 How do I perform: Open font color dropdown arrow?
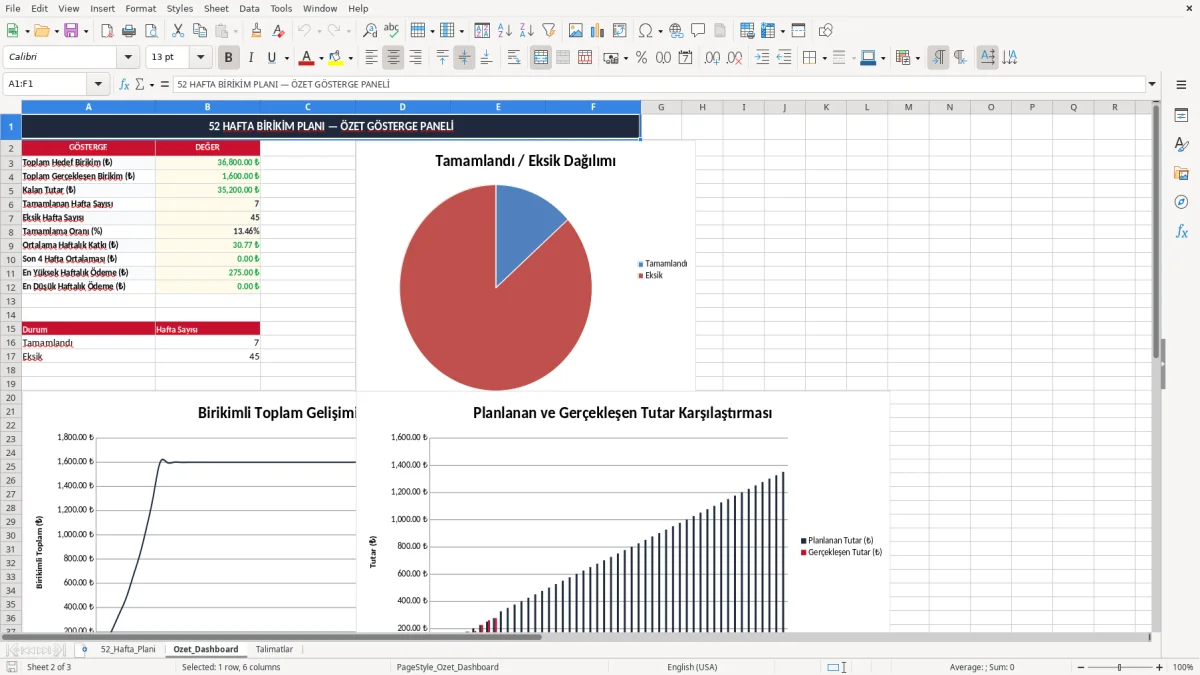click(321, 58)
